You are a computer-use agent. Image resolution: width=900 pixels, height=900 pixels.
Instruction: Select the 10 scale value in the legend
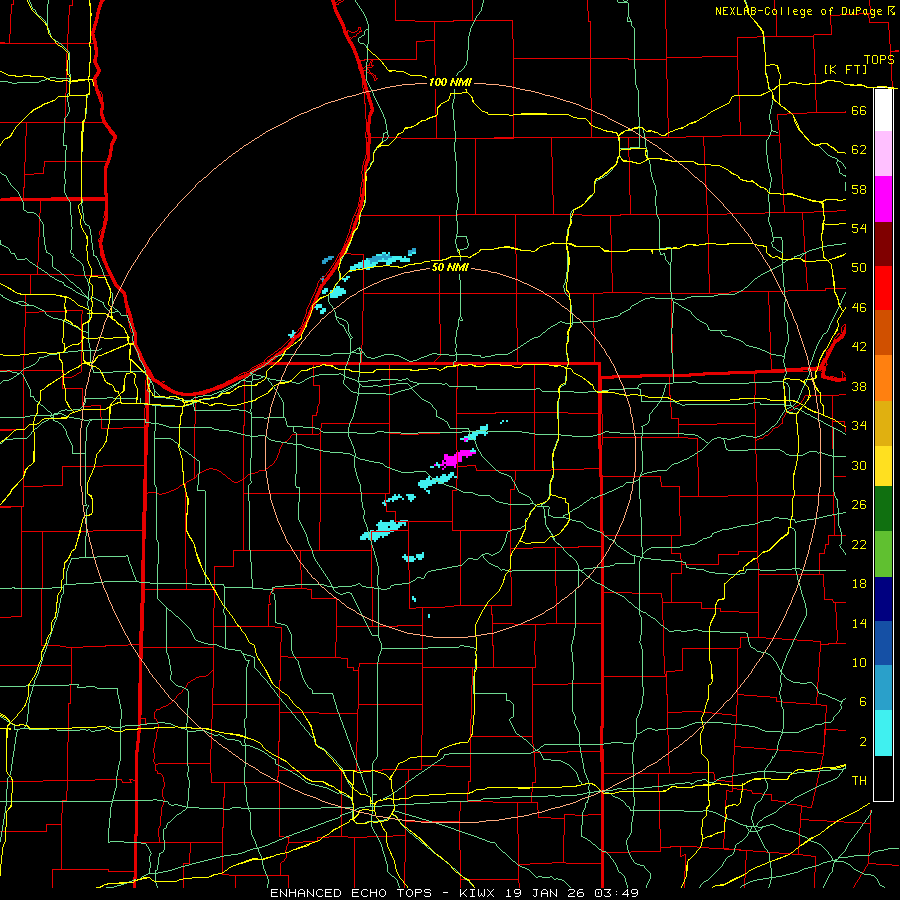(859, 662)
